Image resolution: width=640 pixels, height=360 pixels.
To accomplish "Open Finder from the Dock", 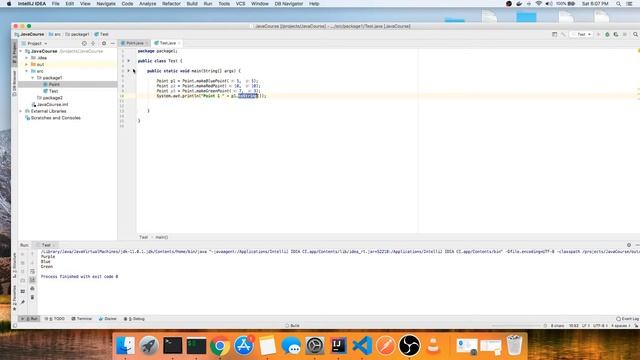I will (125, 346).
